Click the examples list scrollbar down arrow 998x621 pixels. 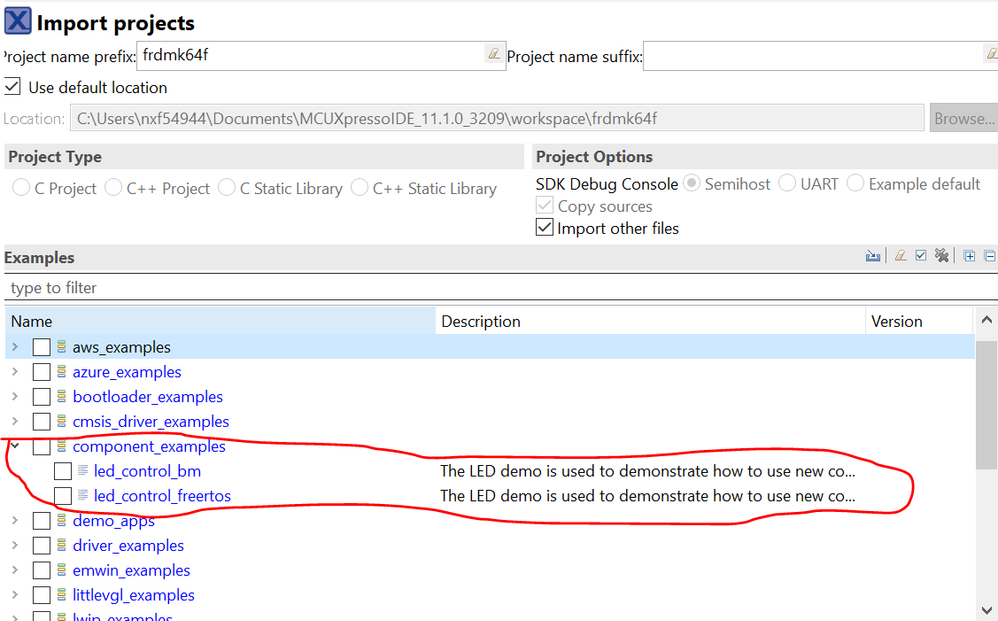(987, 610)
